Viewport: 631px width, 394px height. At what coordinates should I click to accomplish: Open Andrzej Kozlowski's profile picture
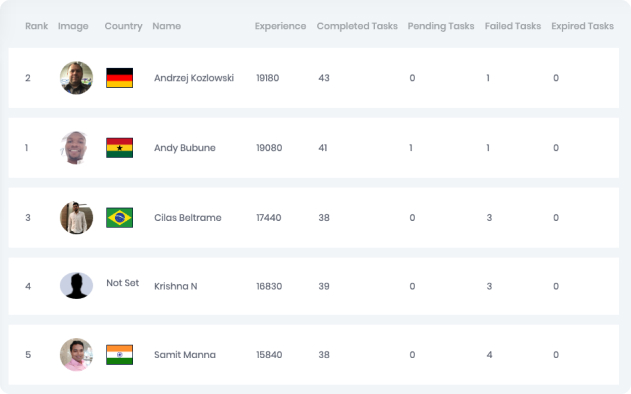point(76,78)
